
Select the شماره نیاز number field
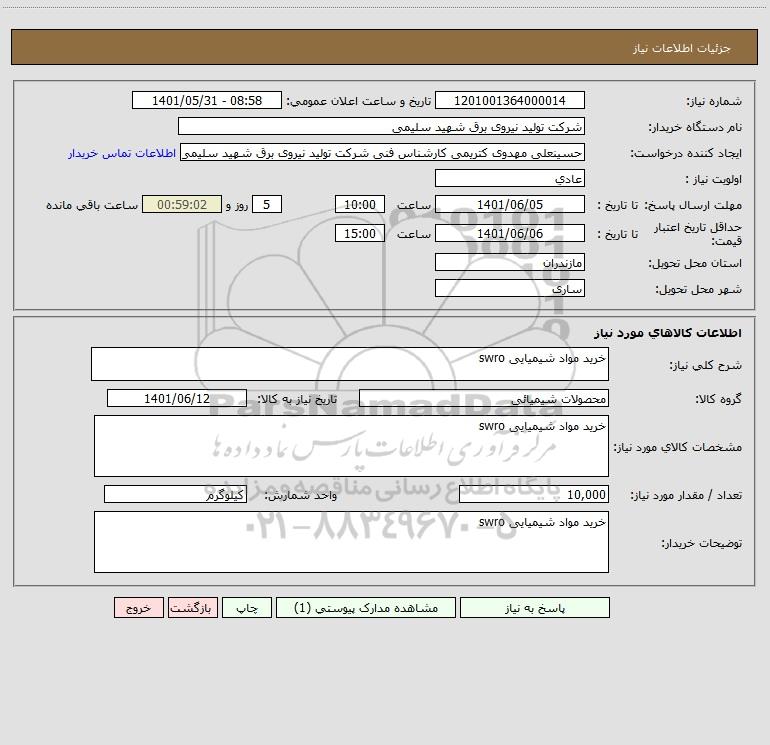tap(510, 100)
